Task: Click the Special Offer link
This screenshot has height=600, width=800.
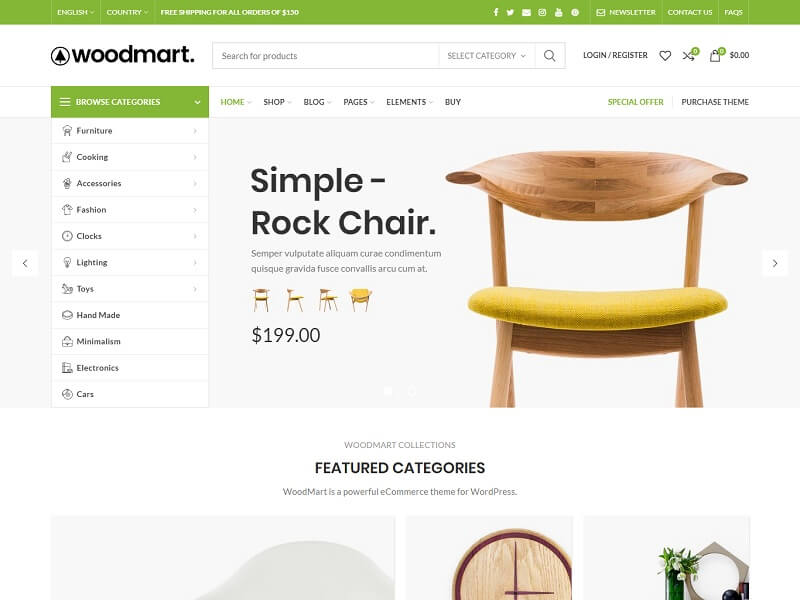Action: click(x=636, y=102)
